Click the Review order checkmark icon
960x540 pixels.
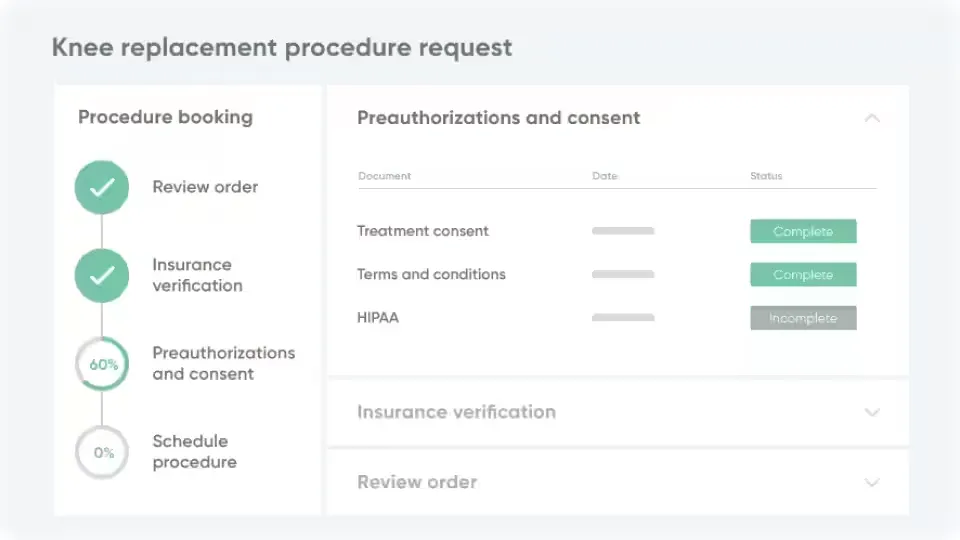[x=102, y=187]
